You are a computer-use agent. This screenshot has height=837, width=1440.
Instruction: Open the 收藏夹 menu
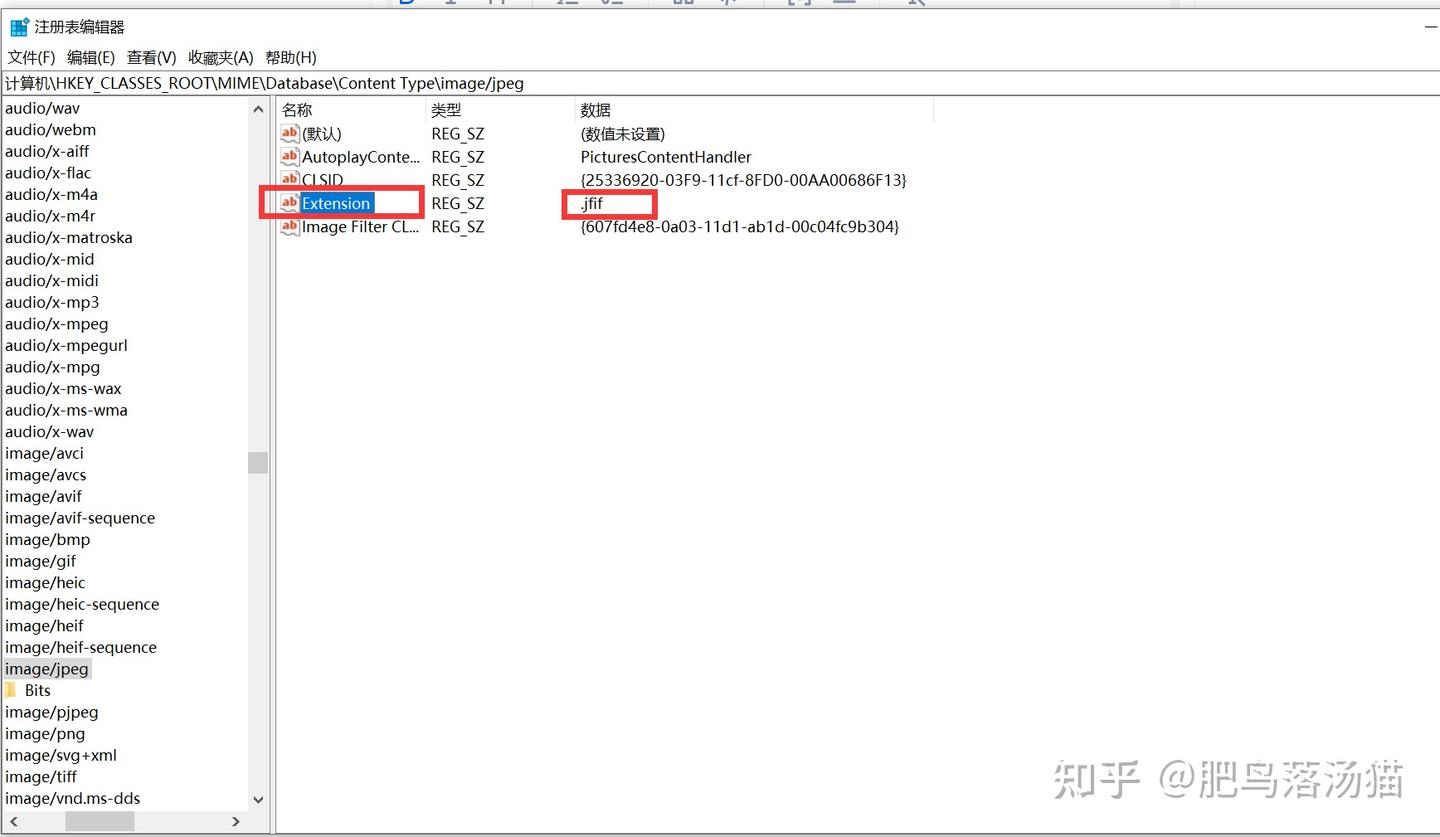pos(218,57)
